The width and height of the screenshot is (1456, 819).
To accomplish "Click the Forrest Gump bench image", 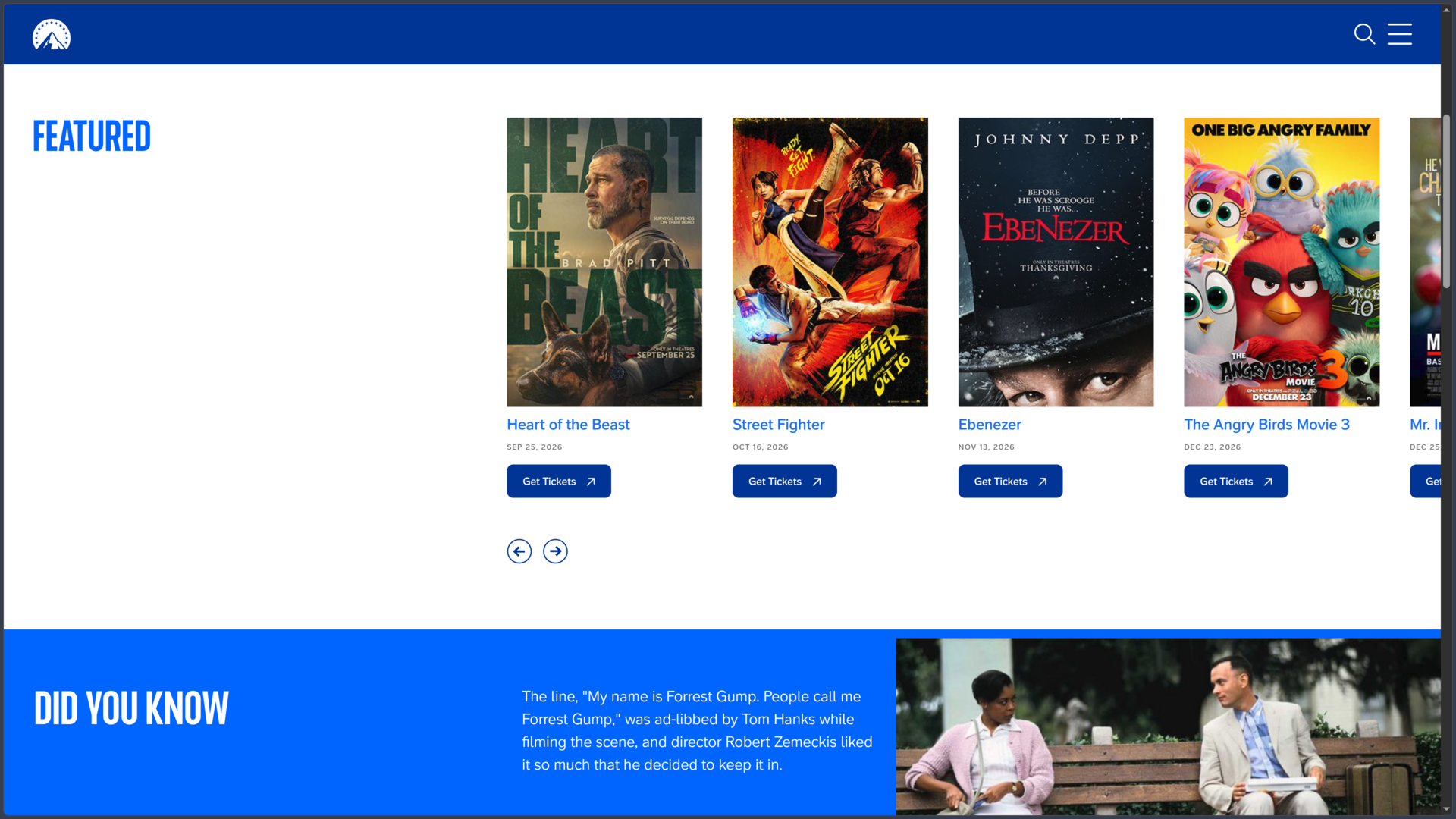I will [1168, 726].
